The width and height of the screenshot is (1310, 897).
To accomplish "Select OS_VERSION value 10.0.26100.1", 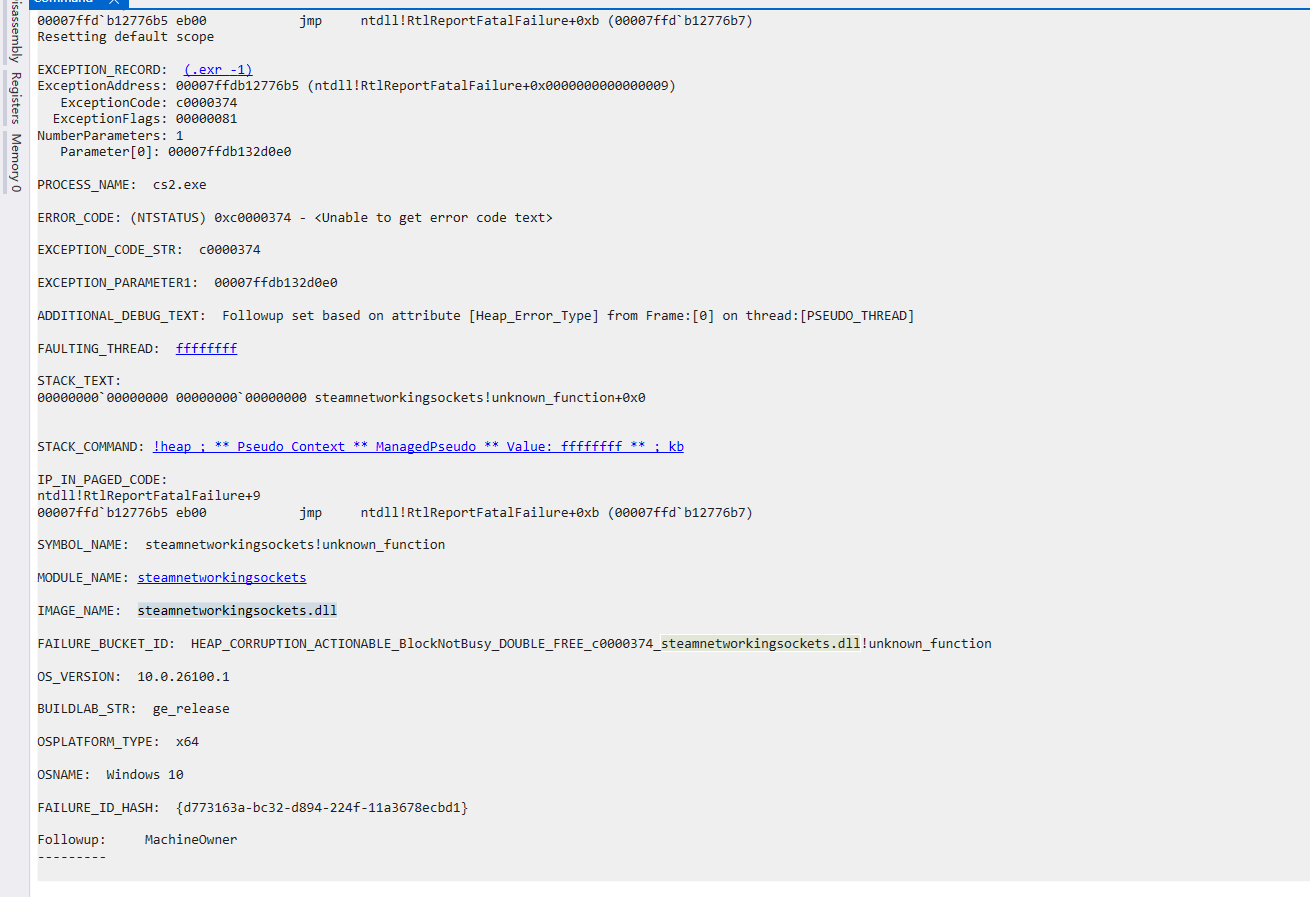I will click(x=183, y=676).
